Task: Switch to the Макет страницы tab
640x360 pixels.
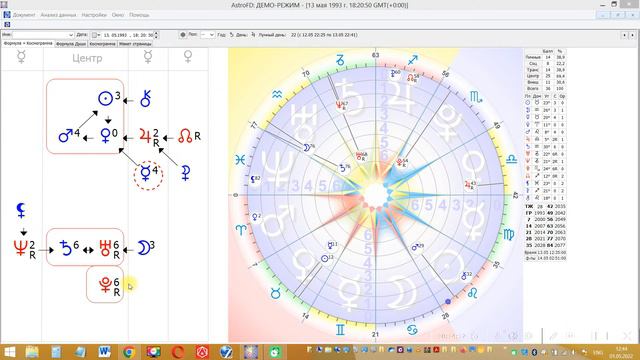Action: (136, 44)
